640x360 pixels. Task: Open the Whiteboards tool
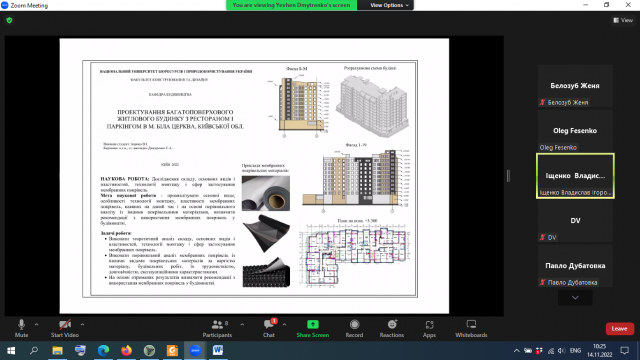471,329
